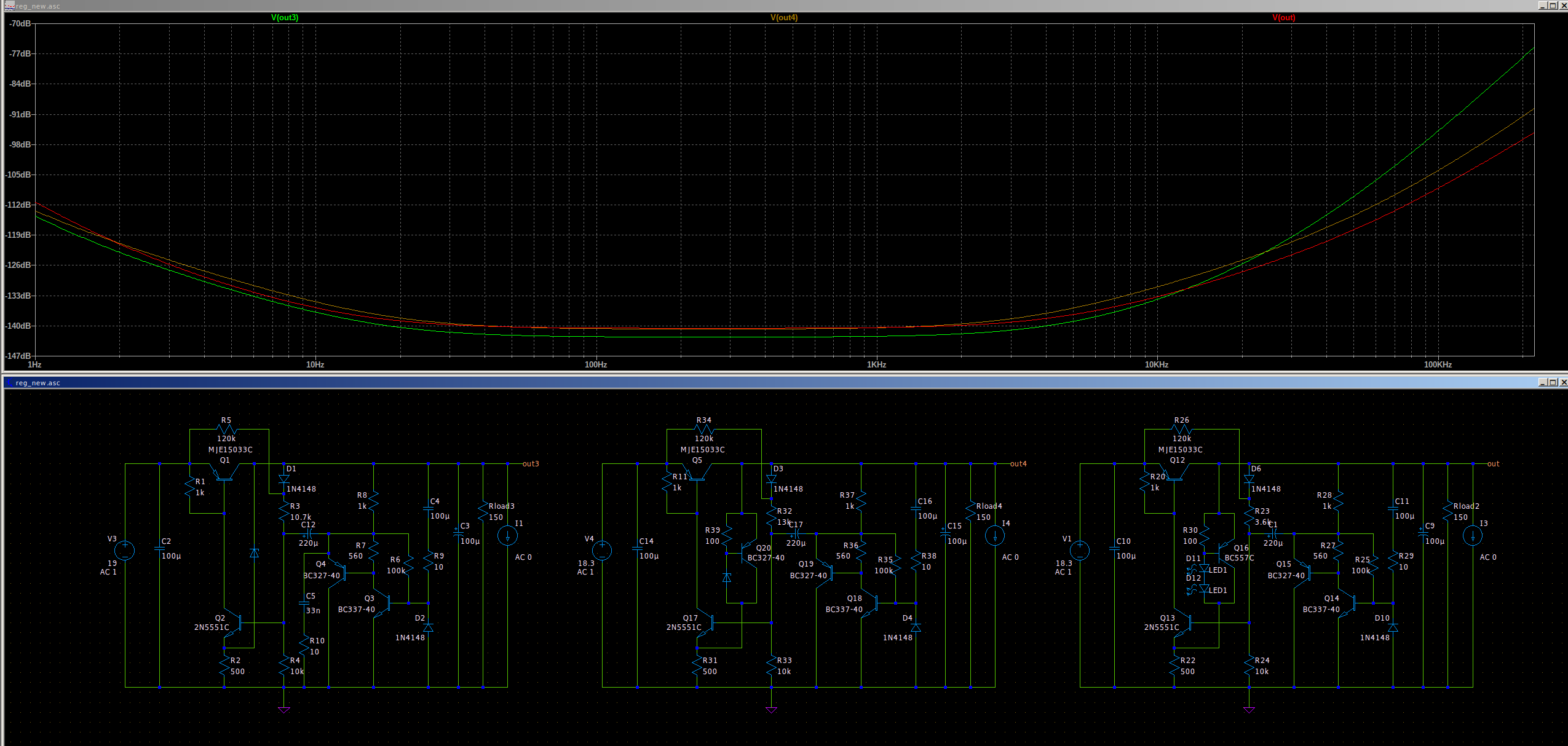Click the out4 net label
The height and width of the screenshot is (746, 1568).
(x=1018, y=464)
